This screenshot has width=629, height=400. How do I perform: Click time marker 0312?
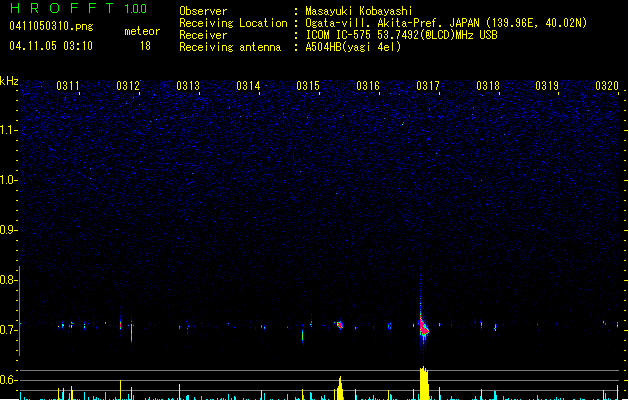click(128, 86)
